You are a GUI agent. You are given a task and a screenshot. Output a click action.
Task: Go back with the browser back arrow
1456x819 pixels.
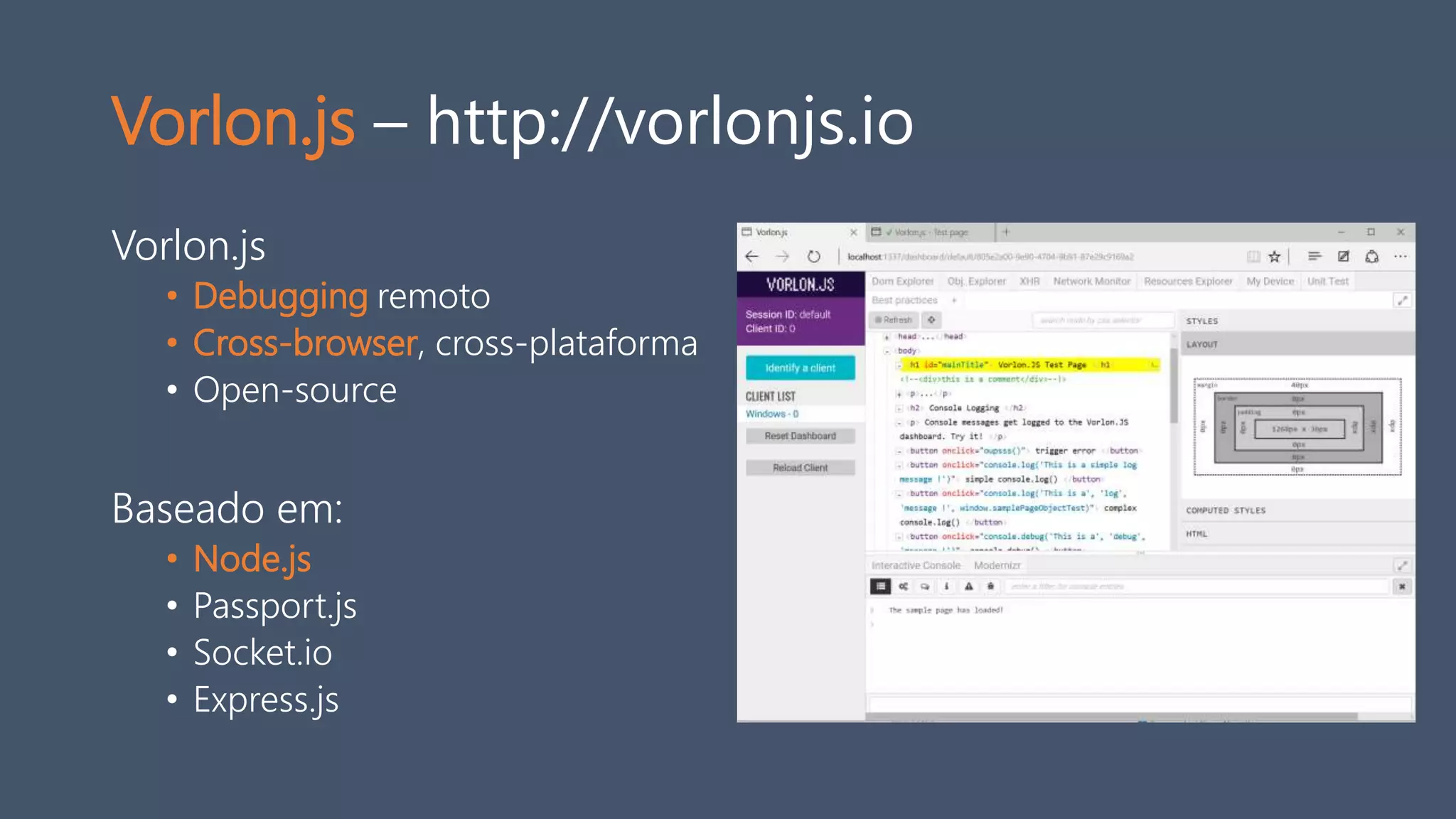click(x=752, y=257)
